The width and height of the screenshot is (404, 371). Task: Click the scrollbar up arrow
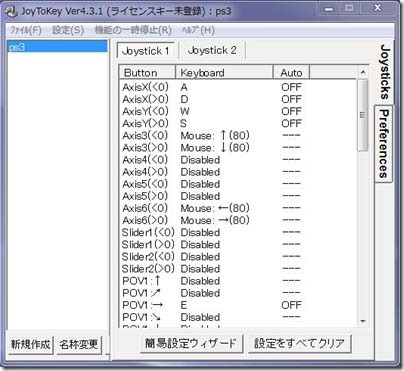(x=363, y=72)
